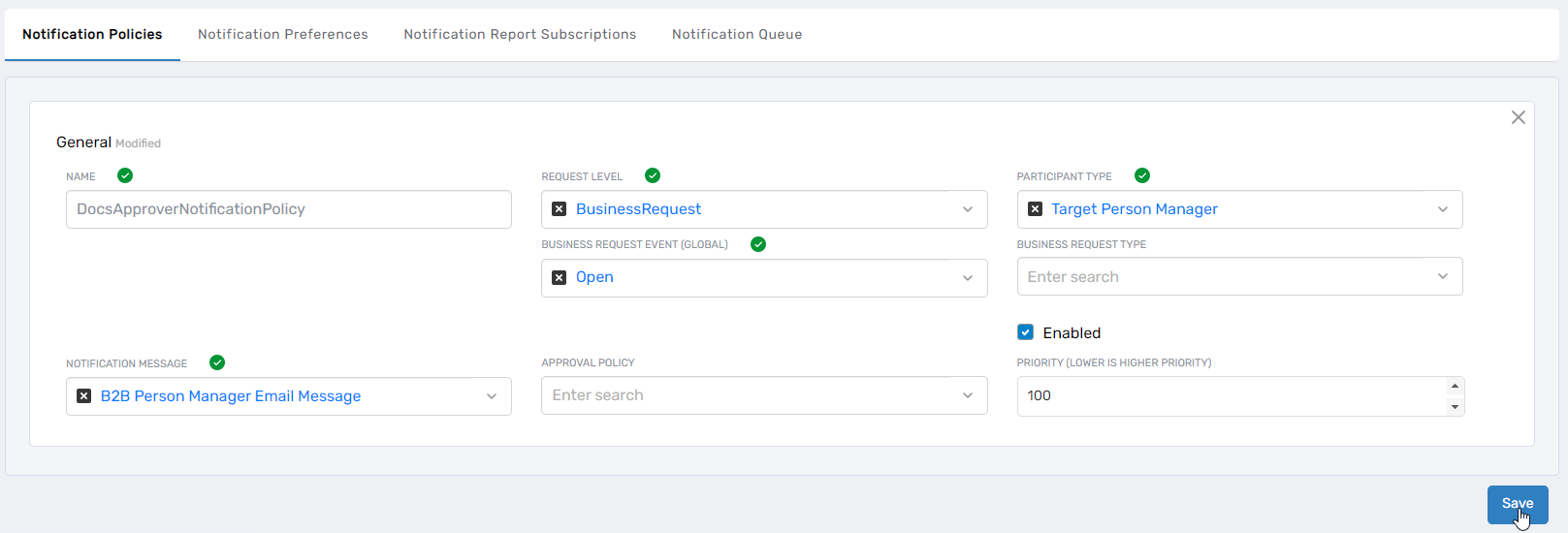Click green checkmark next to Name label
This screenshot has width=1568, height=533.
[125, 175]
